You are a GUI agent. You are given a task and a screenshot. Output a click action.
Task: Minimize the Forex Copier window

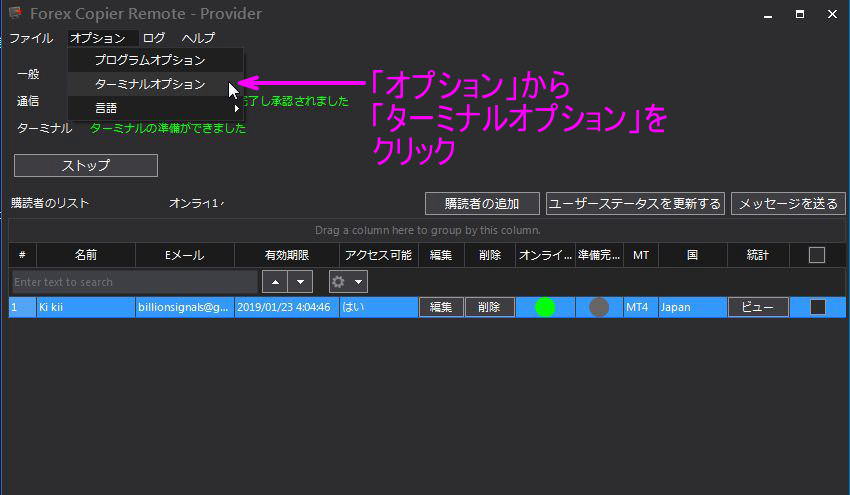[768, 15]
